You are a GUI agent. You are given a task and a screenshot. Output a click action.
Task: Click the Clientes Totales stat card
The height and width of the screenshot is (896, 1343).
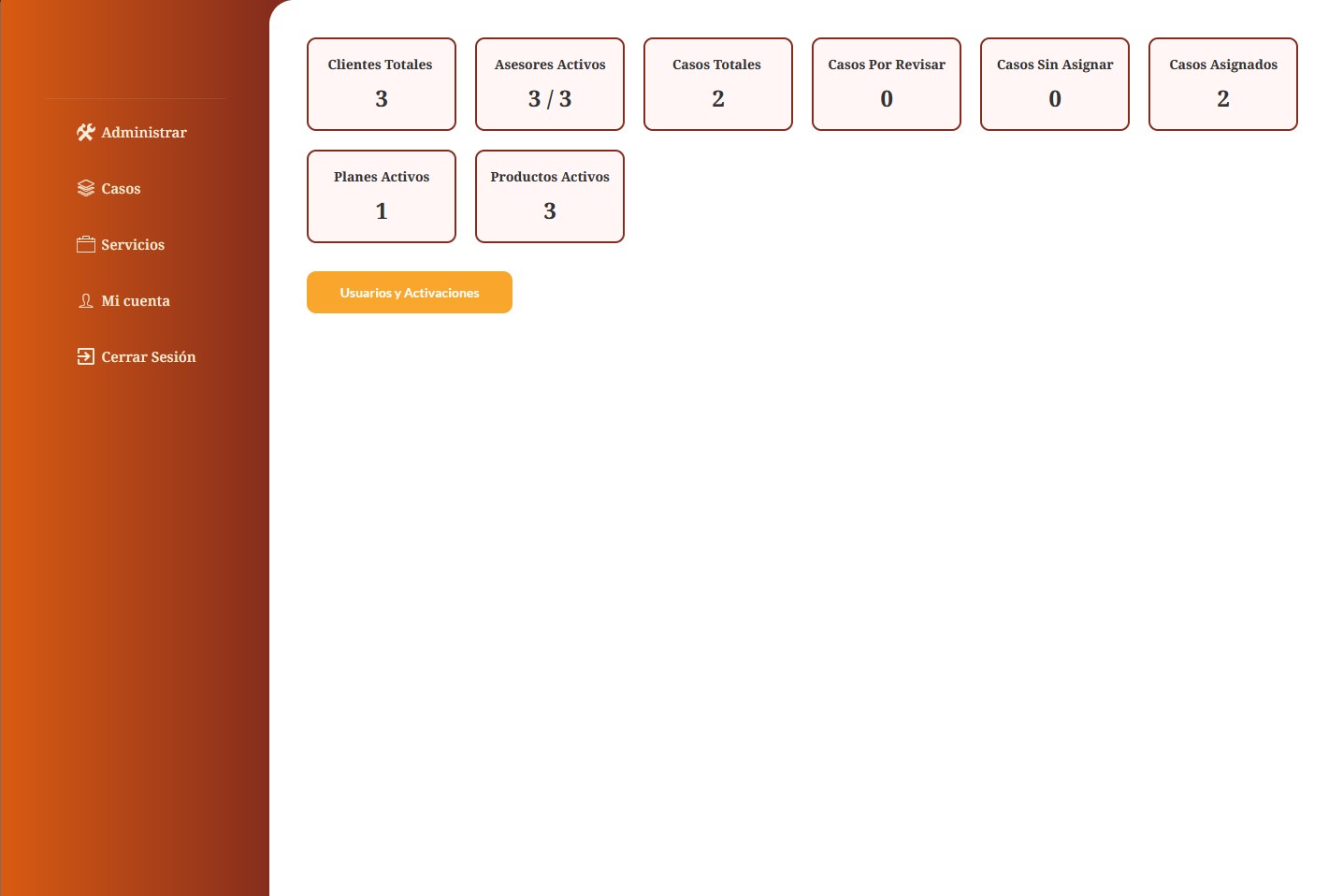coord(382,84)
